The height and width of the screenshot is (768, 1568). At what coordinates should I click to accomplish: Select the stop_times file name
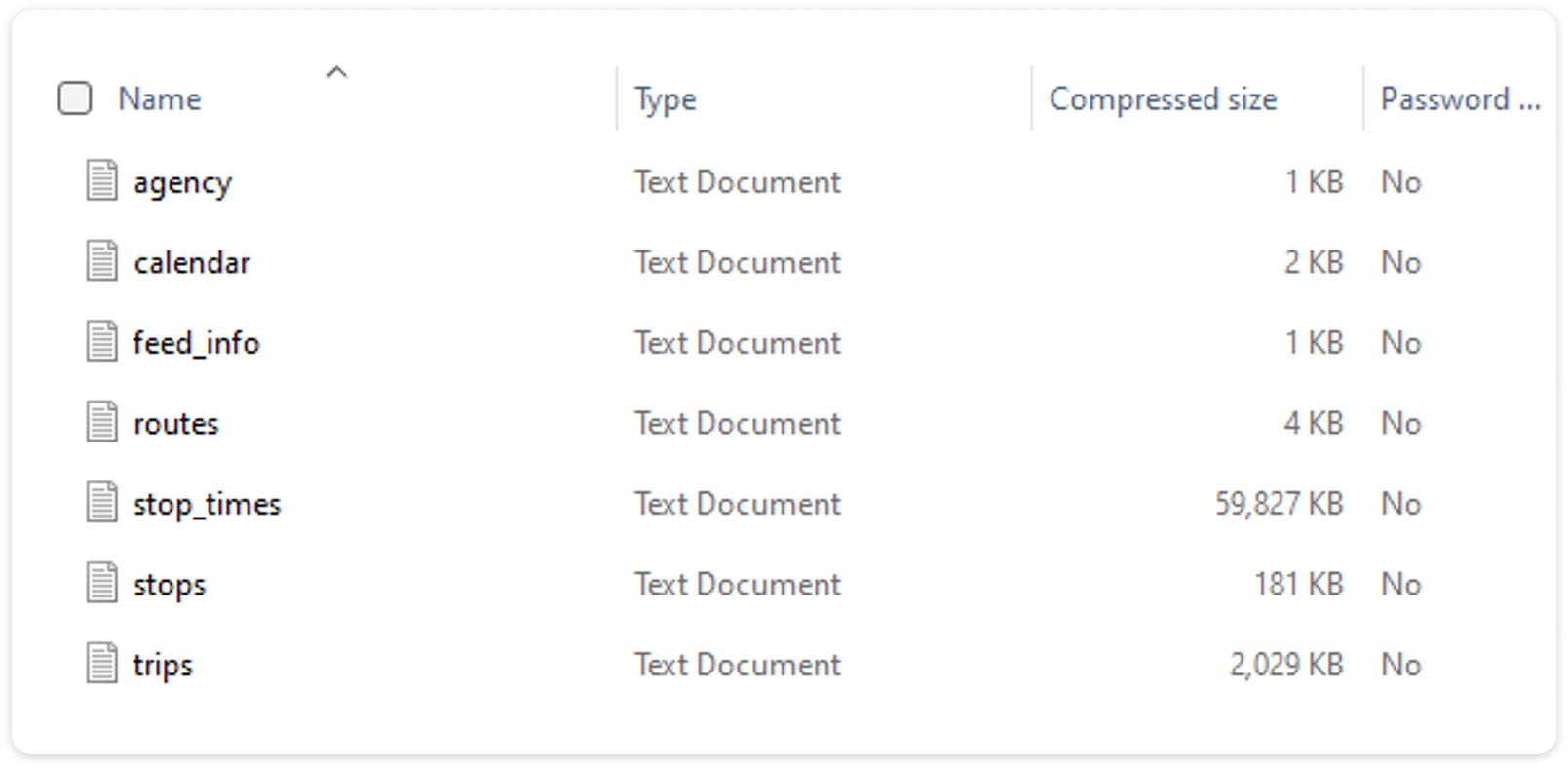pyautogui.click(x=207, y=505)
